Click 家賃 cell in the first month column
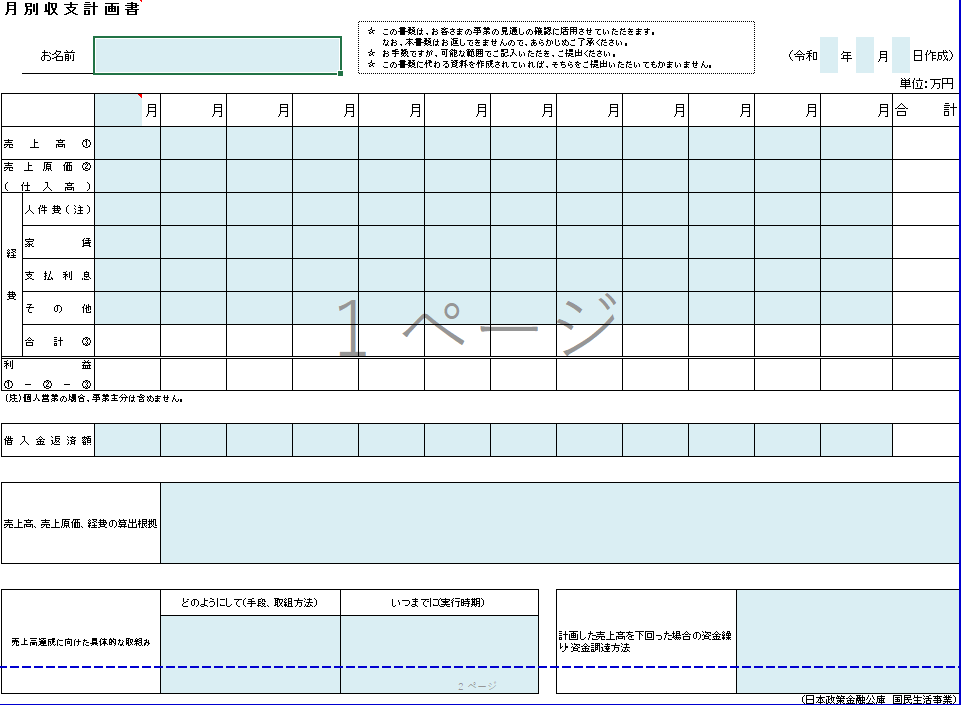Image resolution: width=961 pixels, height=705 pixels. coord(127,243)
